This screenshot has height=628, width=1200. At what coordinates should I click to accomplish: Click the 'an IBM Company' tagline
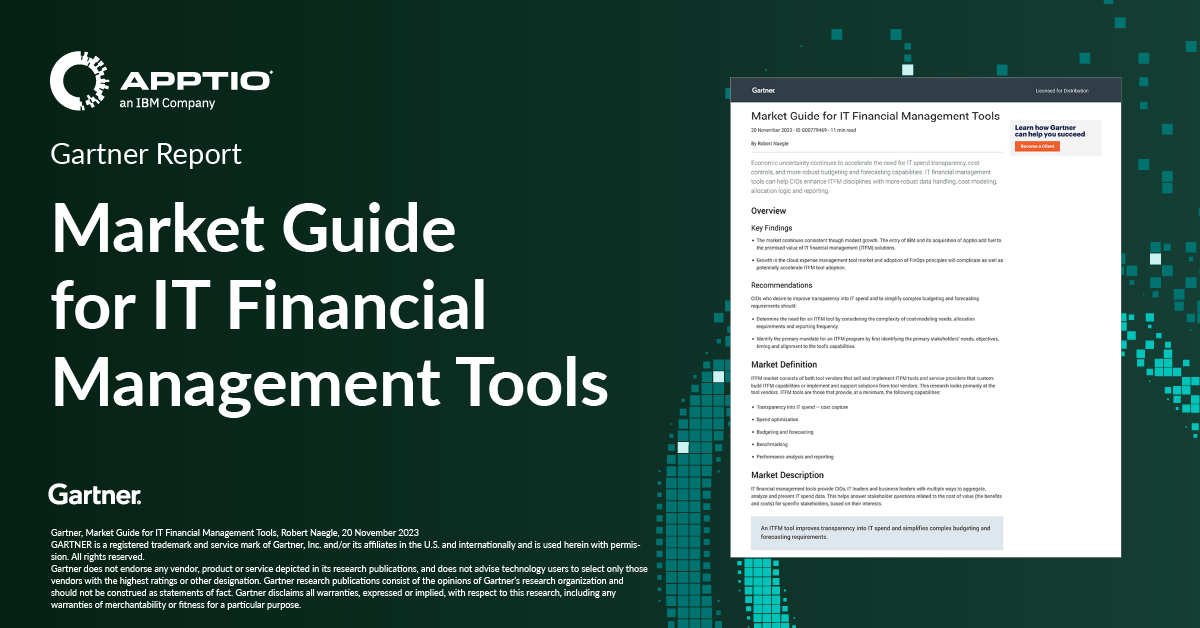point(167,102)
